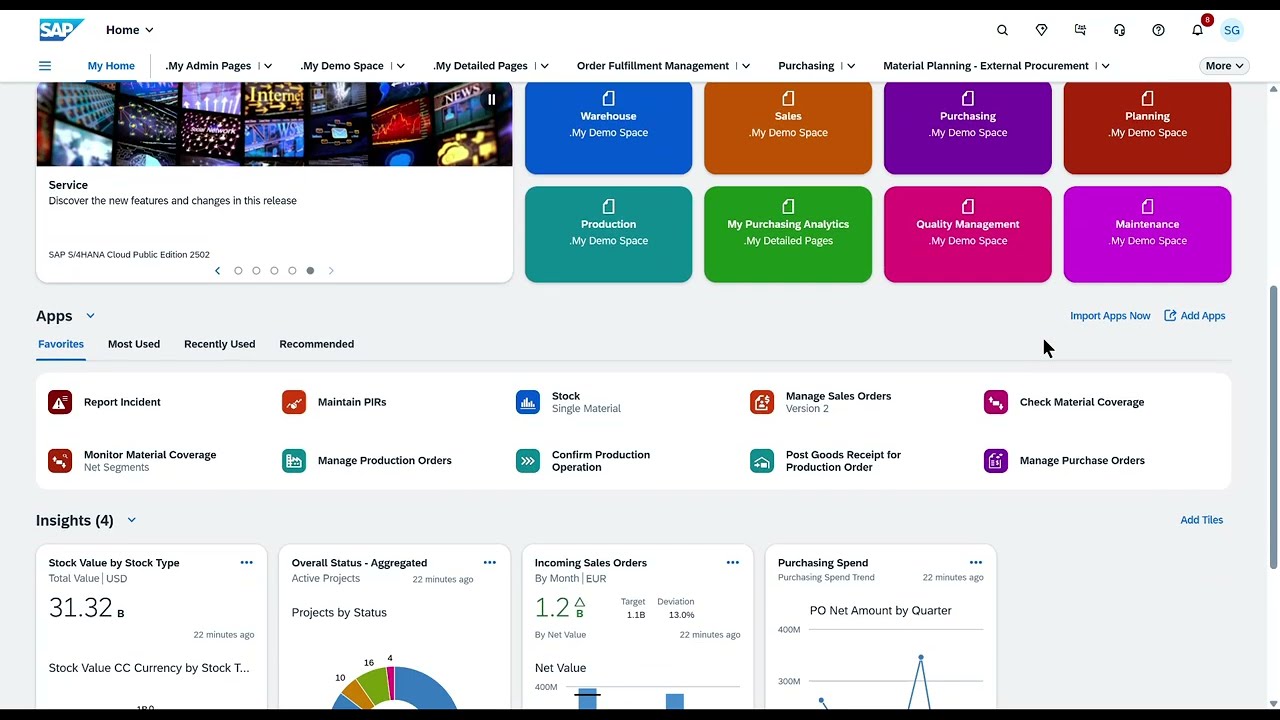Open the pink Quality Management tile
Screen dimensions: 1280x720
tap(968, 234)
